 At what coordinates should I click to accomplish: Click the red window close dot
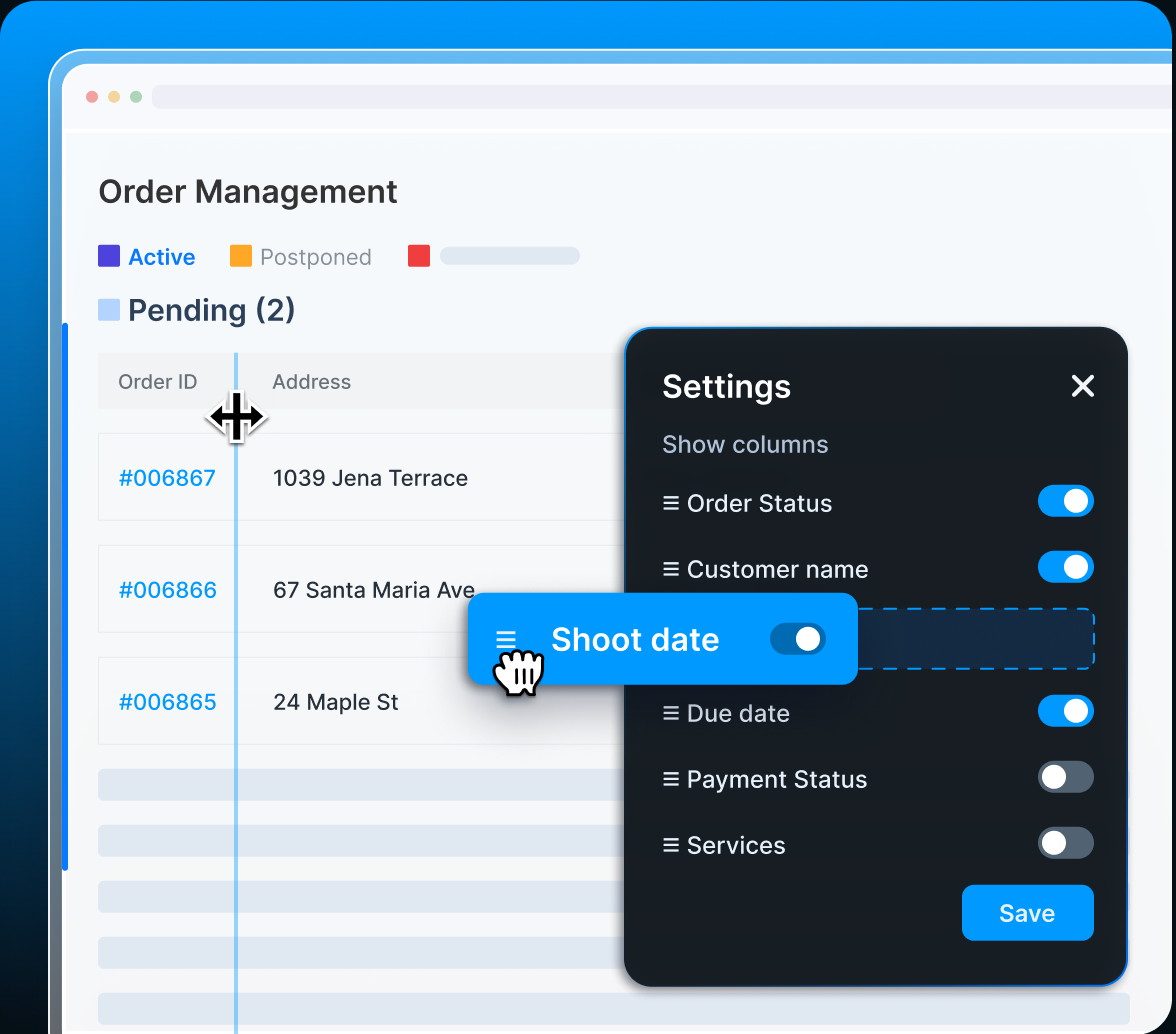[x=92, y=97]
